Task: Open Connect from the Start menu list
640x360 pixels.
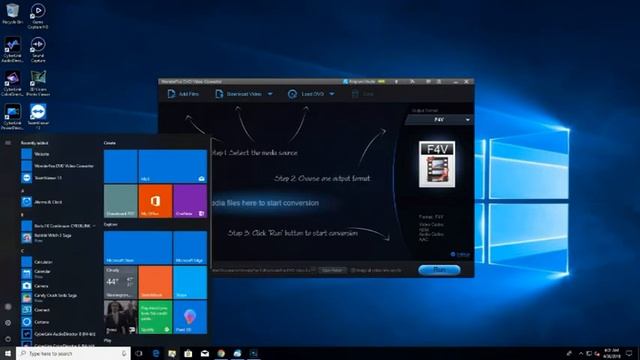Action: tap(59, 310)
